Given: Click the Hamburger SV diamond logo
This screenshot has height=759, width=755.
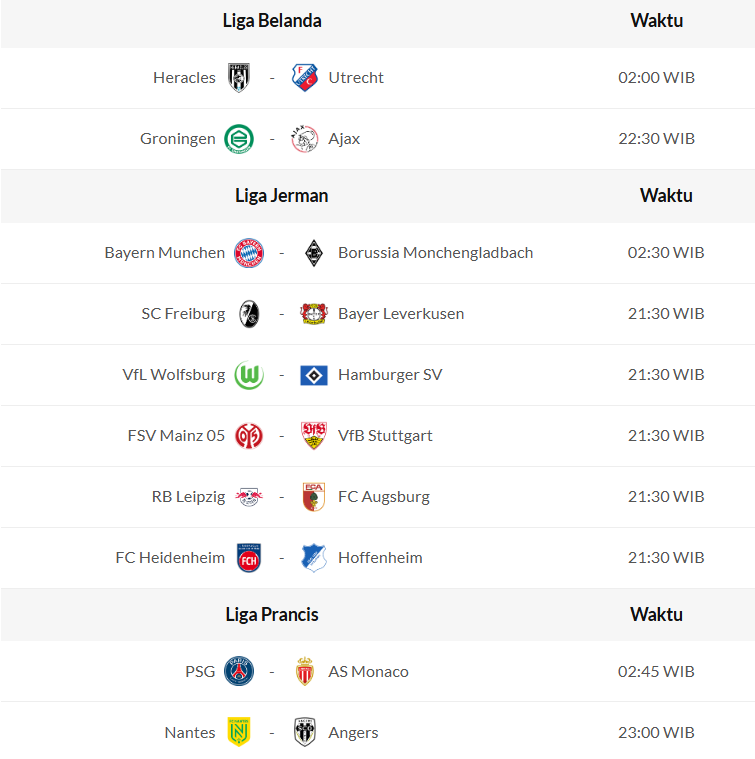Looking at the screenshot, I should tap(314, 375).
